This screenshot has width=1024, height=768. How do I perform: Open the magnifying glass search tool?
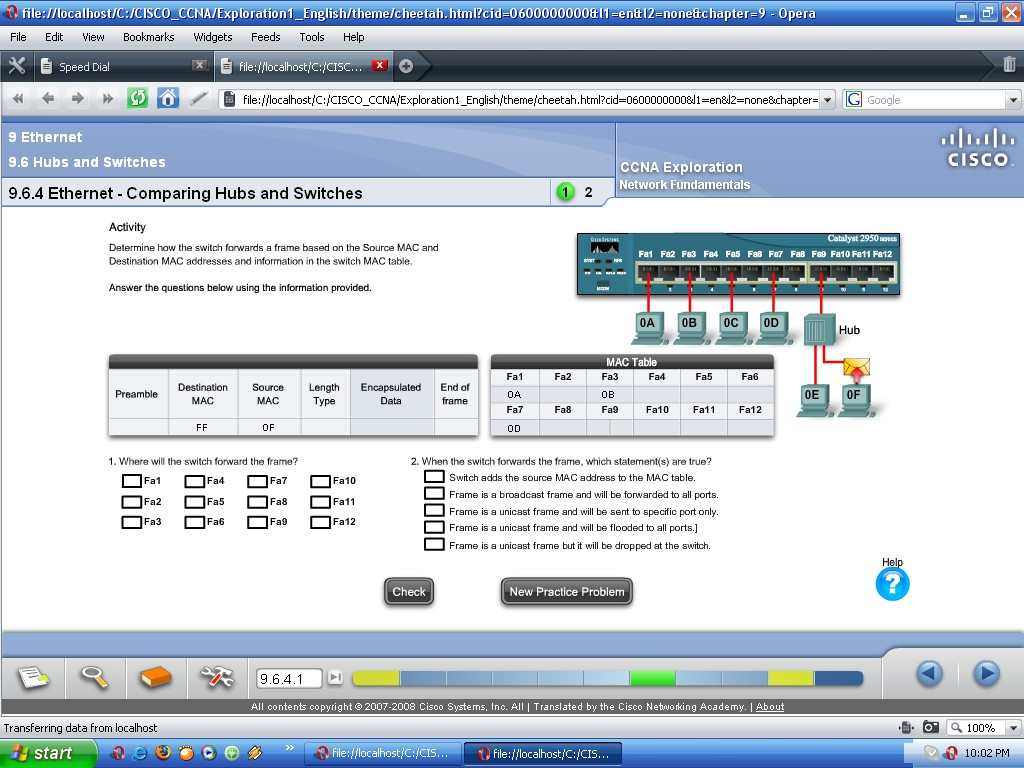[95, 677]
